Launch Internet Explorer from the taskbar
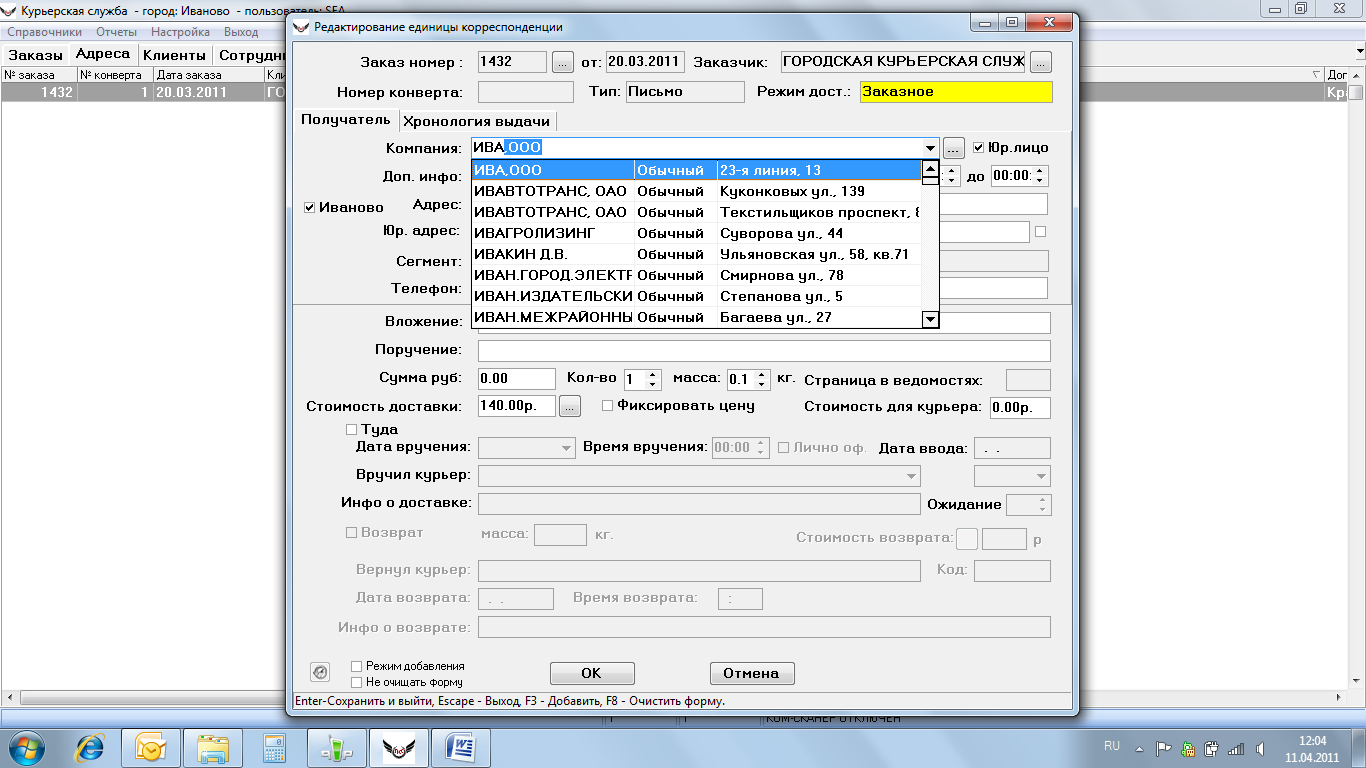Screen dimensions: 1366x768 coord(90,746)
